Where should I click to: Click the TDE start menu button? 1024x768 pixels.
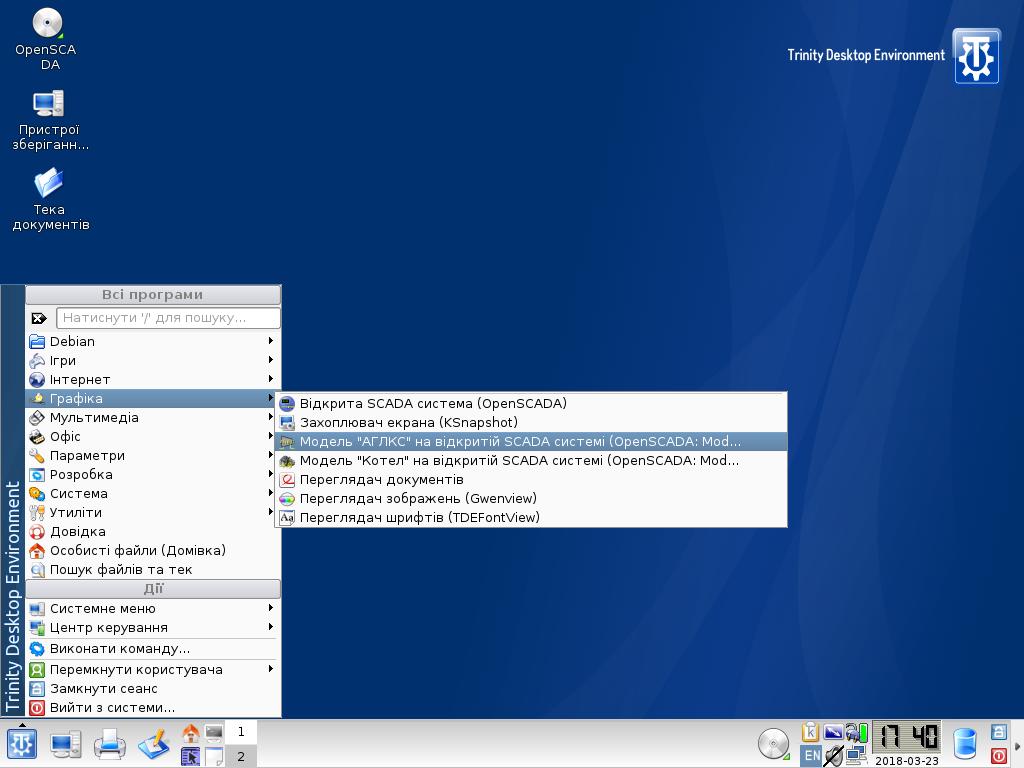coord(22,744)
